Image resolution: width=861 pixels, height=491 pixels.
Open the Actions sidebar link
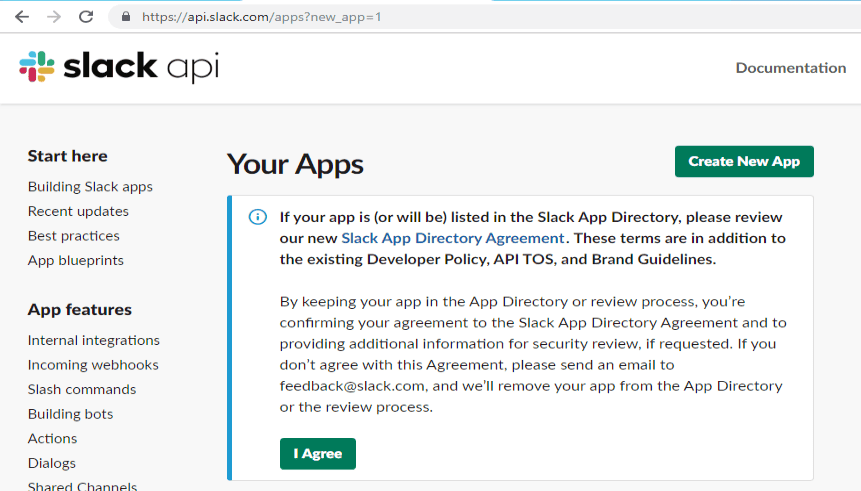click(x=52, y=438)
